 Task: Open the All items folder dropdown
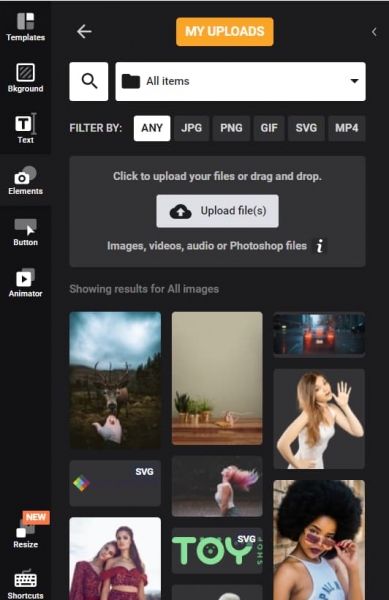click(x=240, y=82)
